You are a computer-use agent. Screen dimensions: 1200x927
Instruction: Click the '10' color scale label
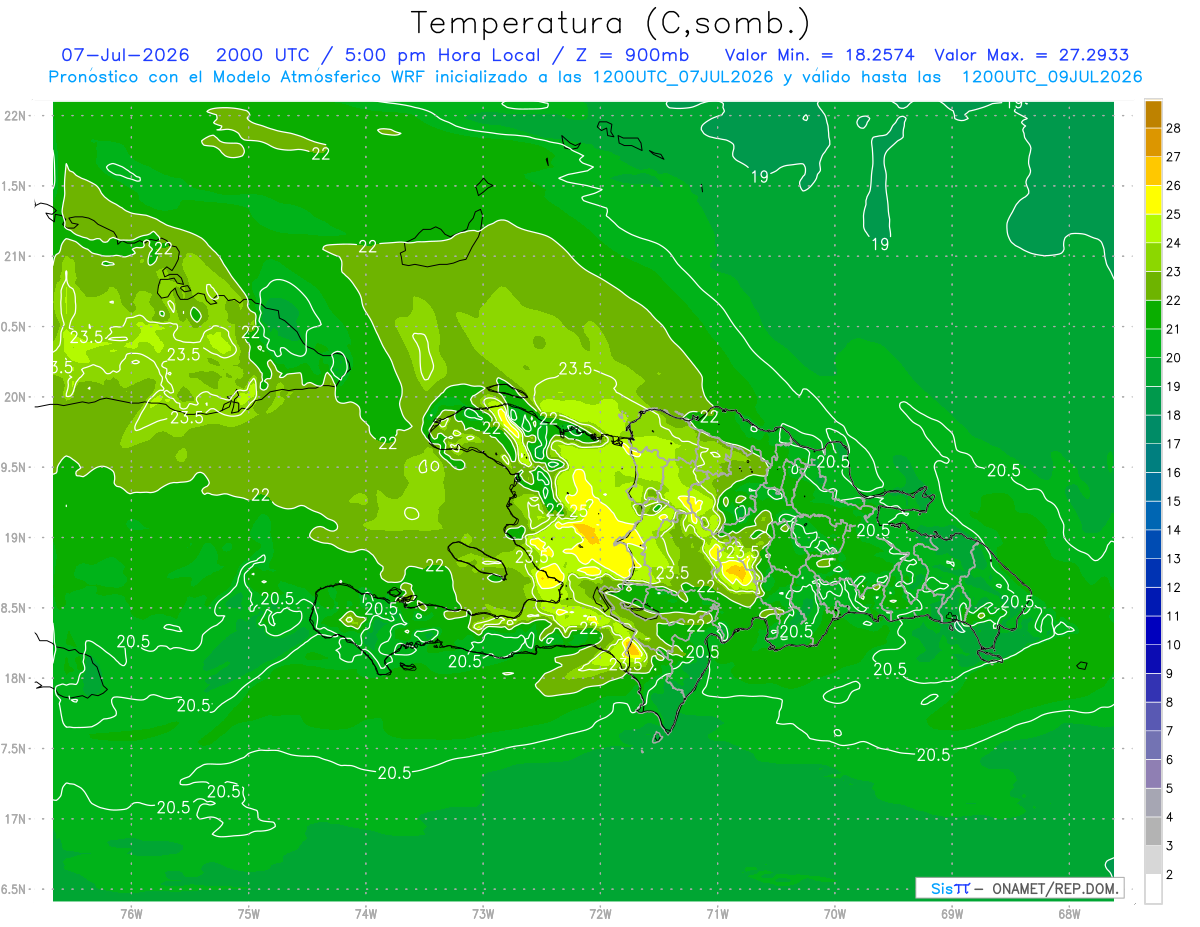tap(1174, 645)
